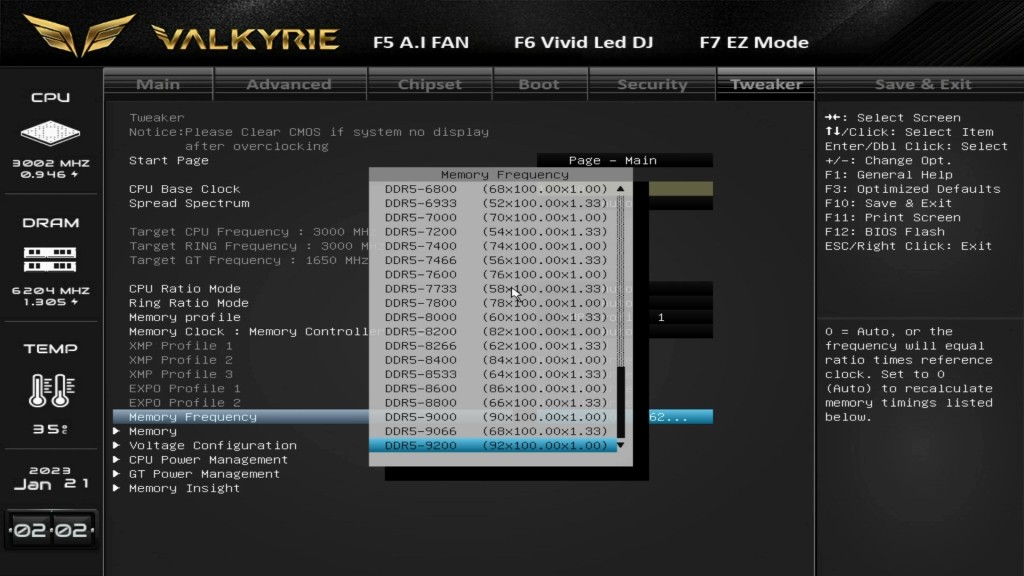
Task: Expand the Memory Insight submenu
Action: [x=184, y=488]
